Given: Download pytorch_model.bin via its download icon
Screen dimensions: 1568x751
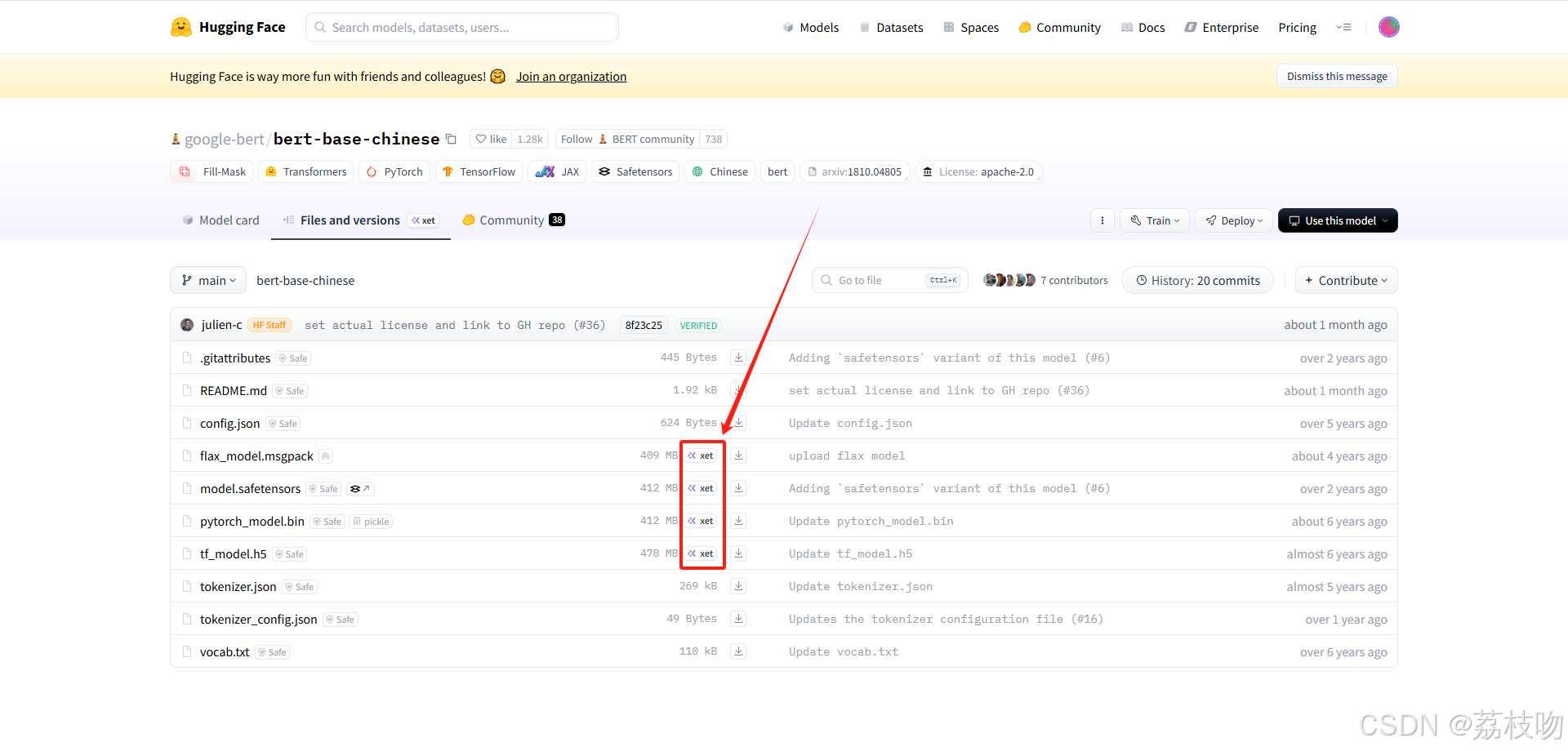Looking at the screenshot, I should pos(738,521).
